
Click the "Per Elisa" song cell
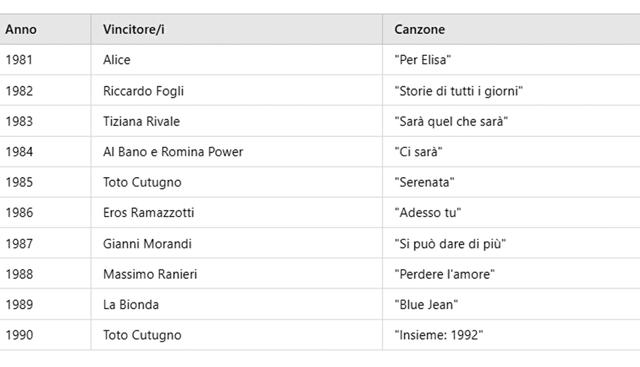click(x=511, y=60)
